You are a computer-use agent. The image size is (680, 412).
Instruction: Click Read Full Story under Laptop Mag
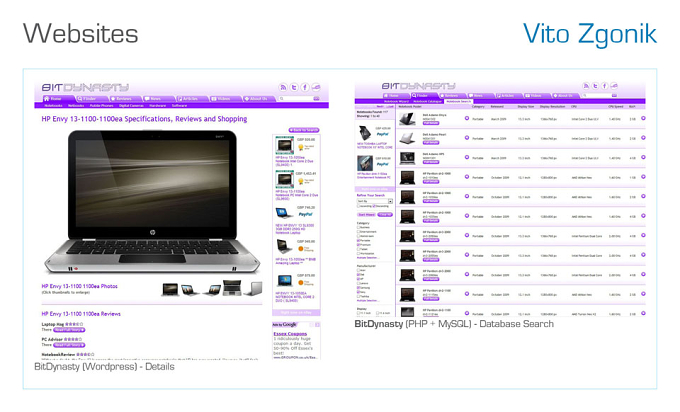69,330
